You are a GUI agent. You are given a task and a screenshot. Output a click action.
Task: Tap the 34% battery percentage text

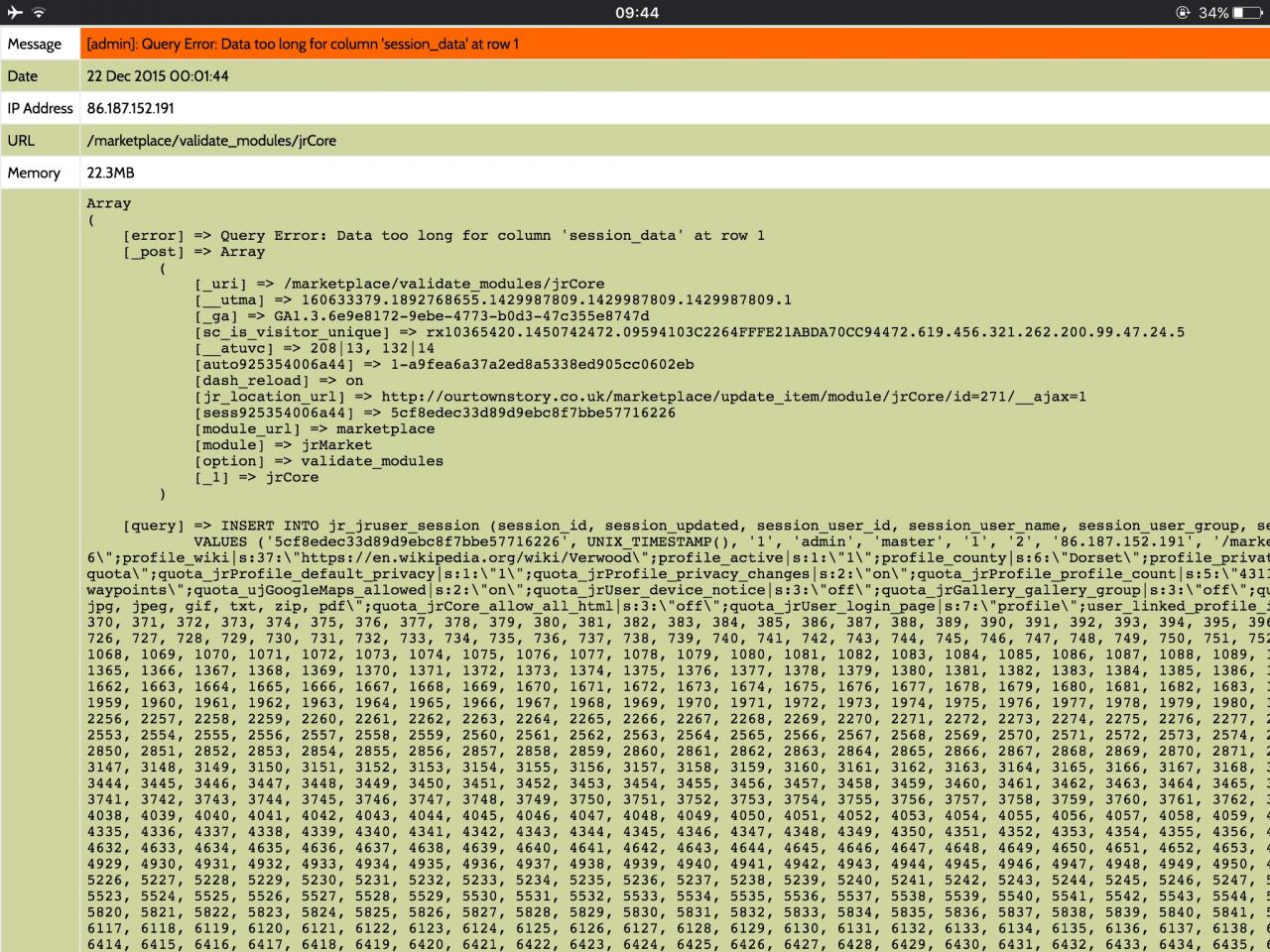click(1212, 13)
